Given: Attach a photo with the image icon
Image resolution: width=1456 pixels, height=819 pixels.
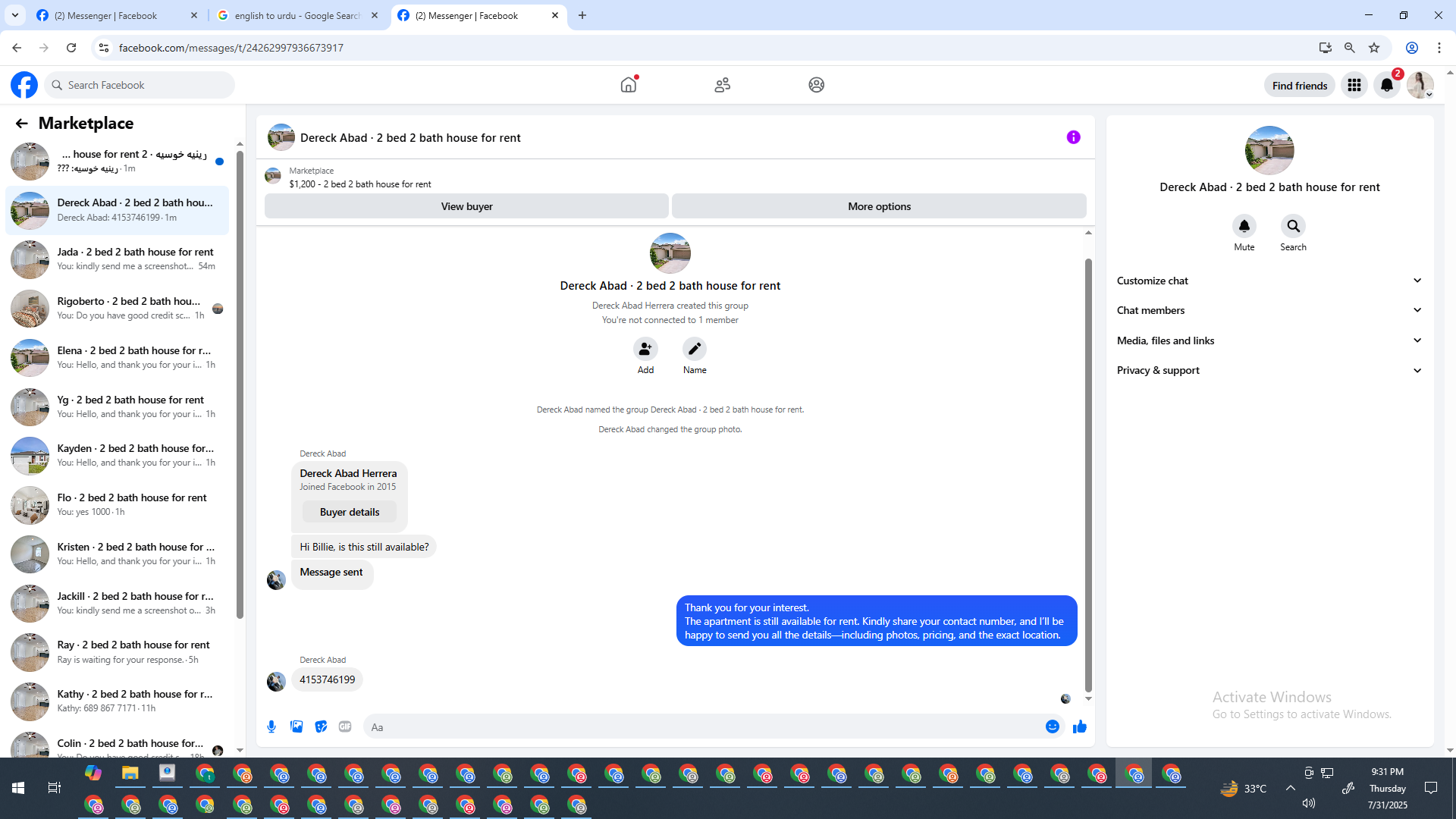Looking at the screenshot, I should click(x=297, y=726).
